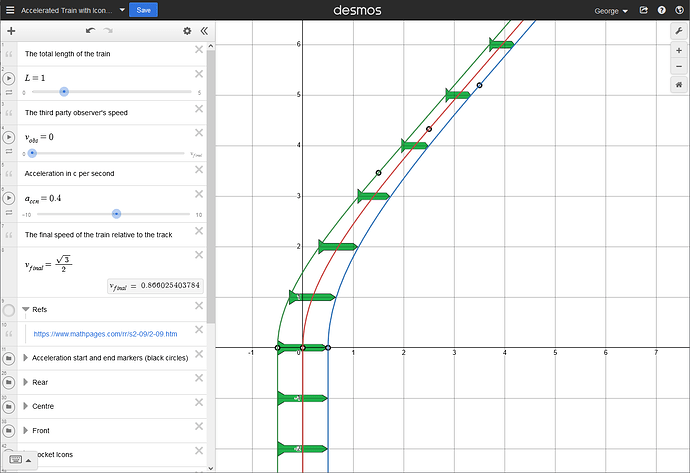Expand the Rear folder

(x=26, y=382)
